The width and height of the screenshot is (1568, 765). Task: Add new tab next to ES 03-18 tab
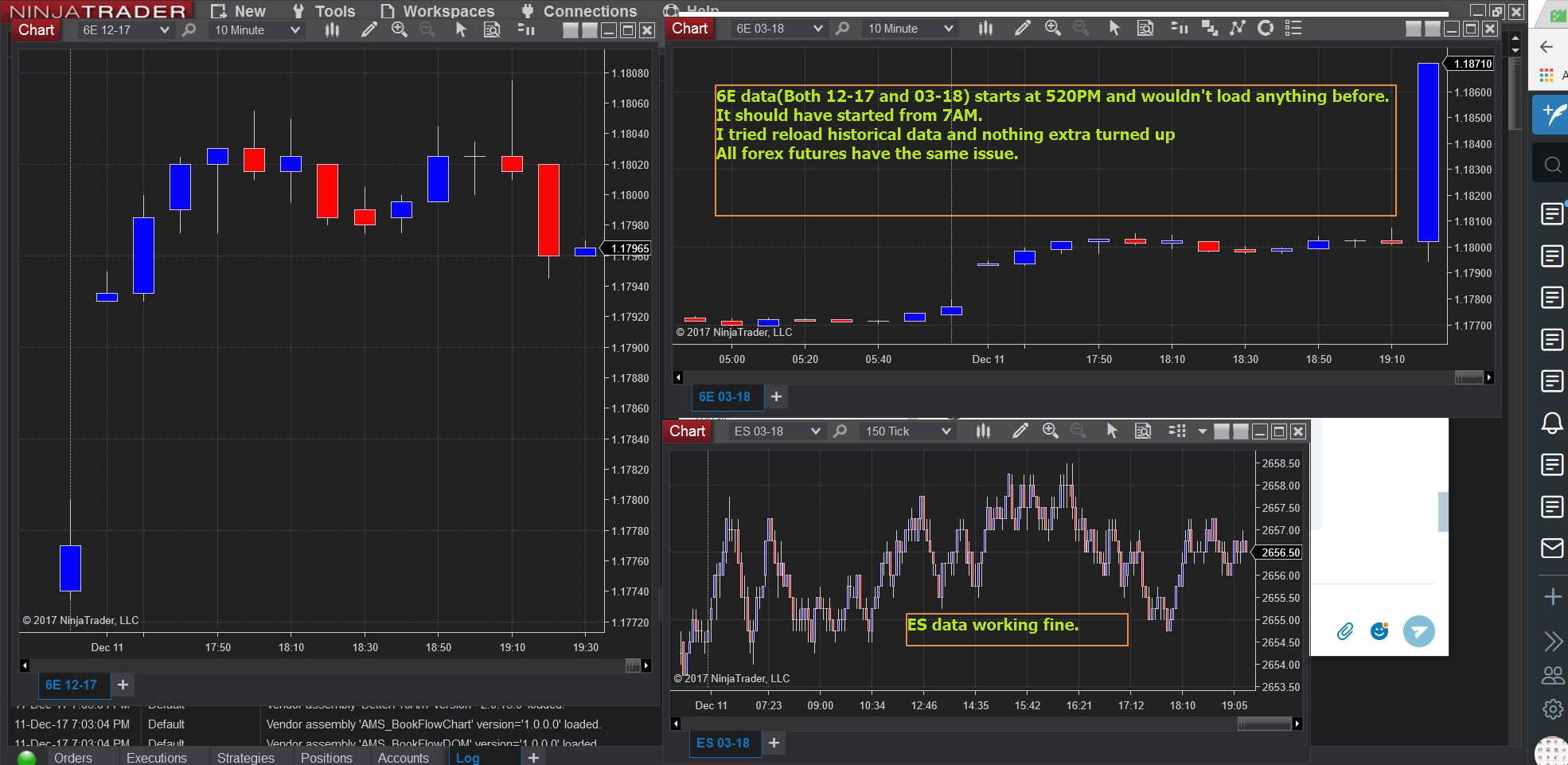pos(774,743)
